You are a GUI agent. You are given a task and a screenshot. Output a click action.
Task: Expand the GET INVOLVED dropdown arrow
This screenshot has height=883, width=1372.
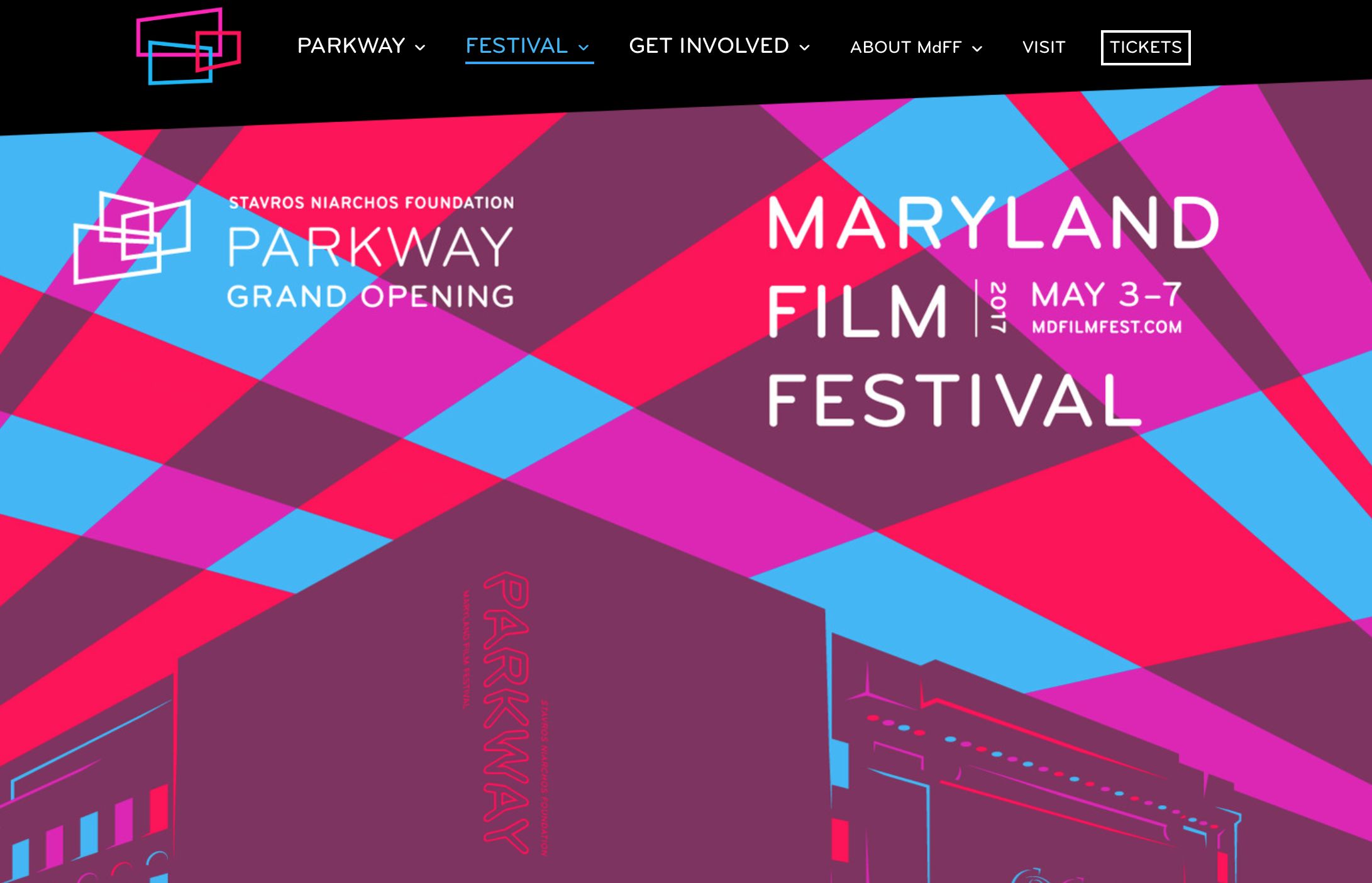point(804,48)
